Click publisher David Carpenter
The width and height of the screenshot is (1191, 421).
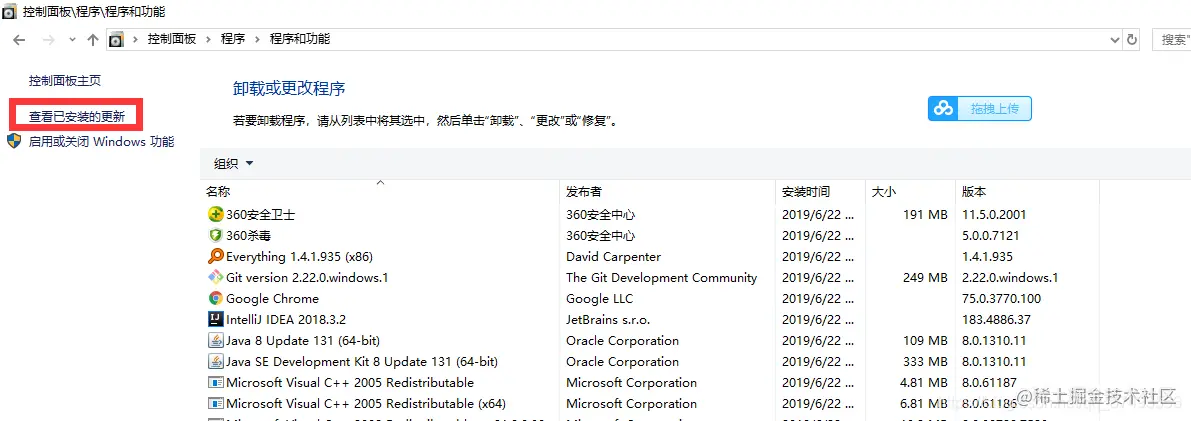click(x=614, y=257)
